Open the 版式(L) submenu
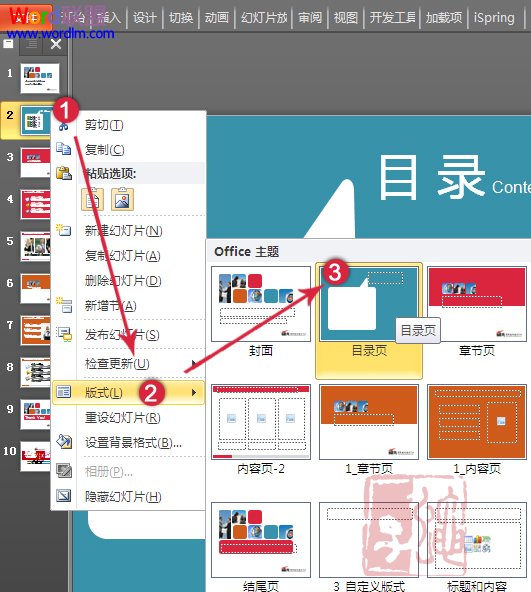The height and width of the screenshot is (592, 531). (128, 392)
